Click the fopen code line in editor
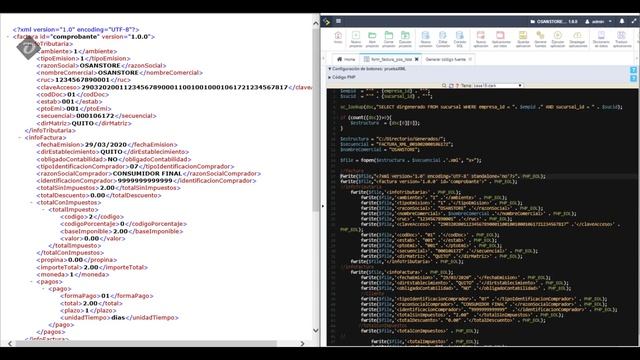Screen dimensions: 640x360 click(411, 160)
